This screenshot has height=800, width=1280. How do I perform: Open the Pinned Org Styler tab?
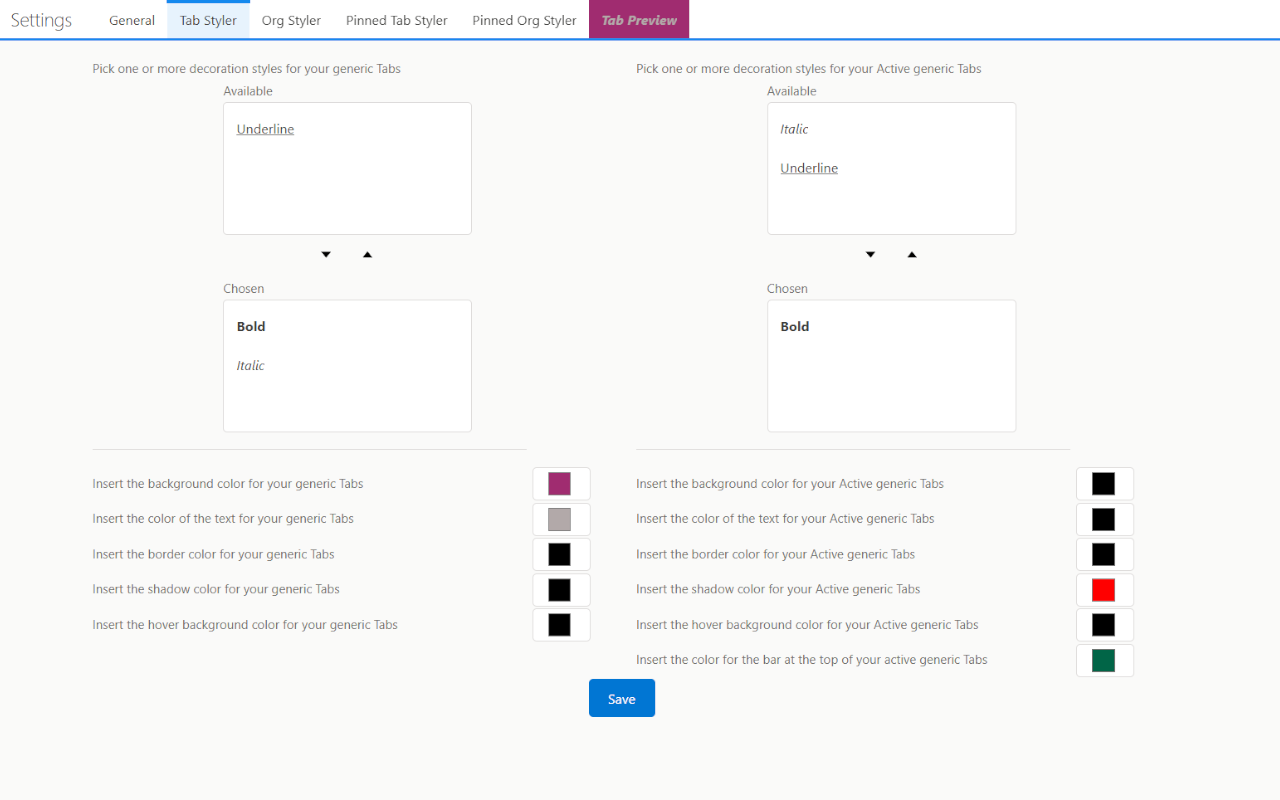coord(524,20)
